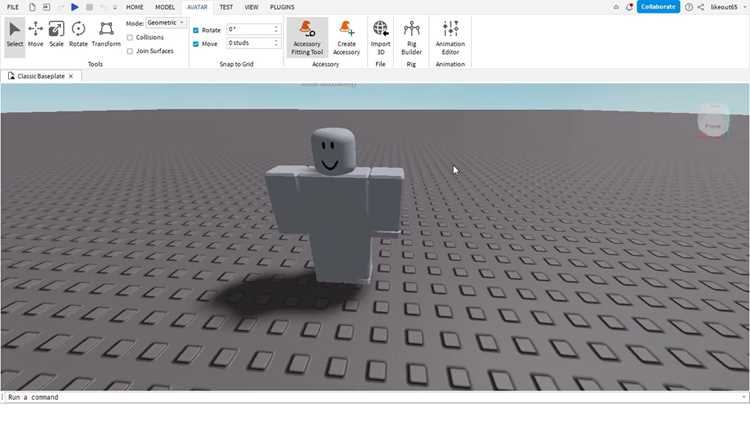Click in the Move studs value field
Viewport: 750px width, 421px height.
(250, 43)
